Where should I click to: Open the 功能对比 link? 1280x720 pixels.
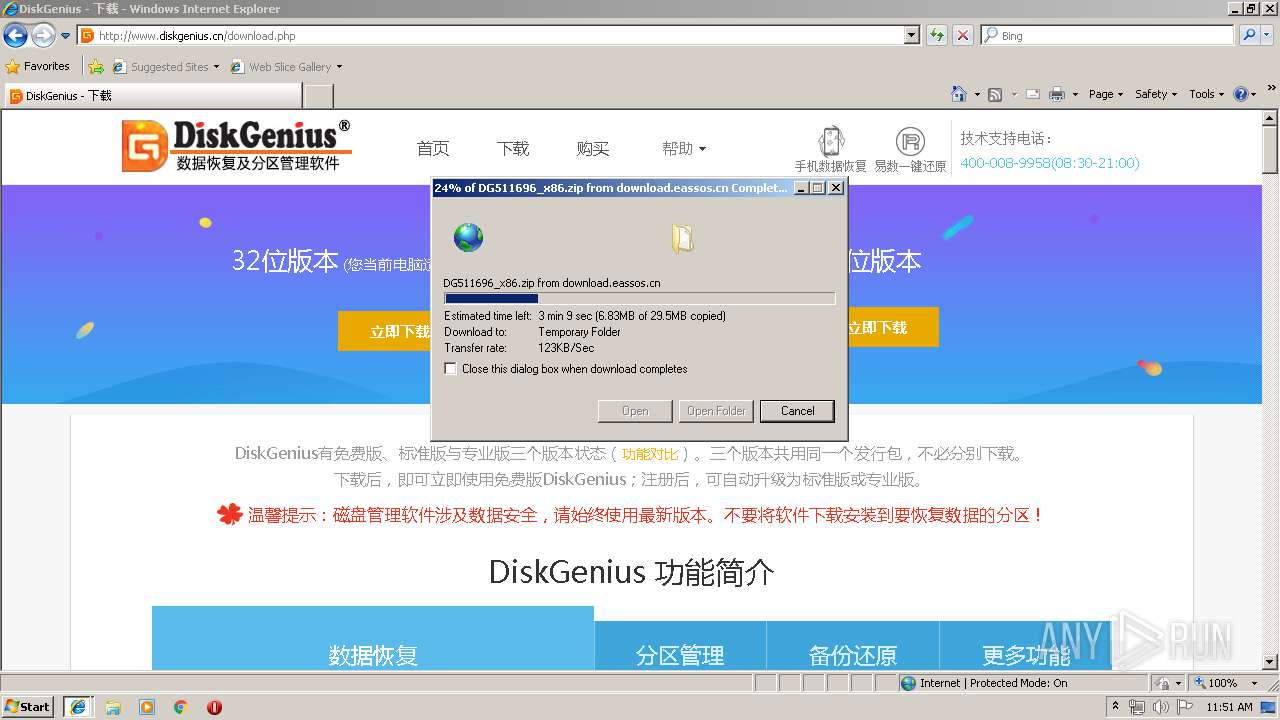650,454
